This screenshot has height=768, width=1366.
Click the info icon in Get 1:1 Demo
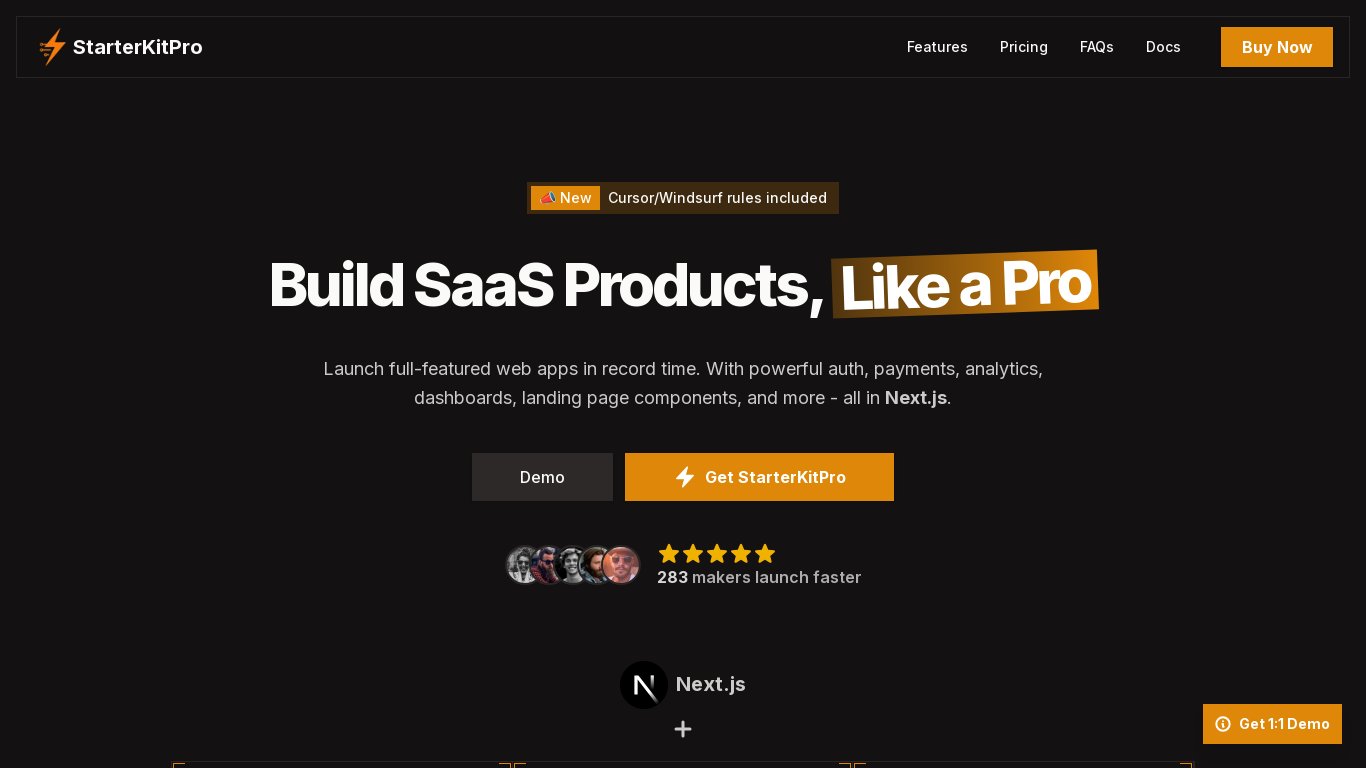point(1223,724)
